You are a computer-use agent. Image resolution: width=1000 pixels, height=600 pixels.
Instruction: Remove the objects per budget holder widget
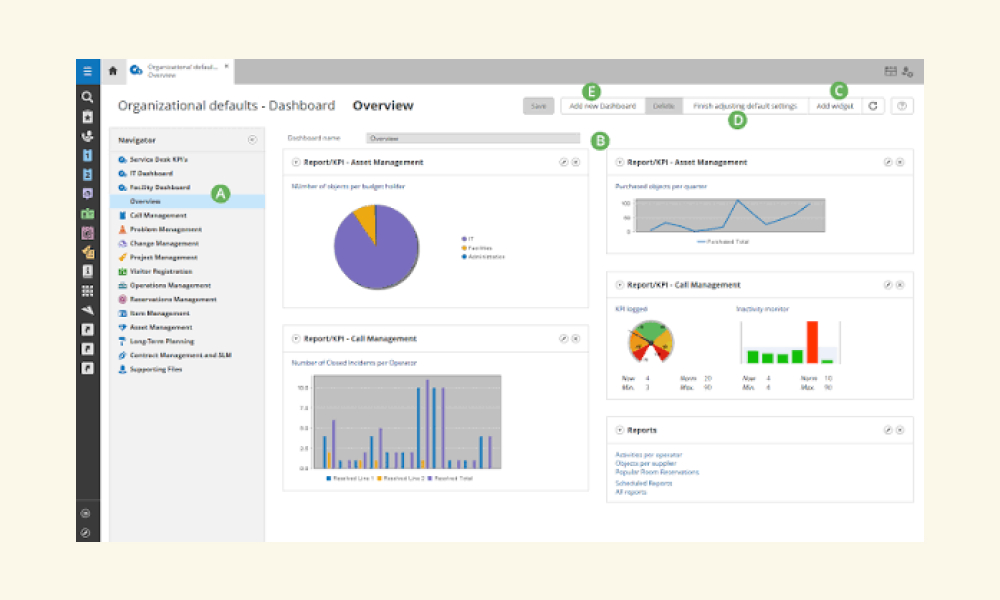click(576, 162)
